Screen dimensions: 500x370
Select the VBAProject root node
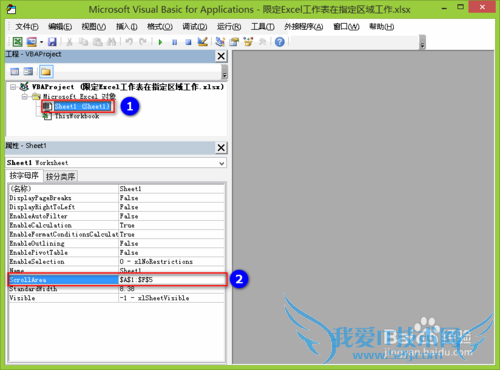[128, 87]
